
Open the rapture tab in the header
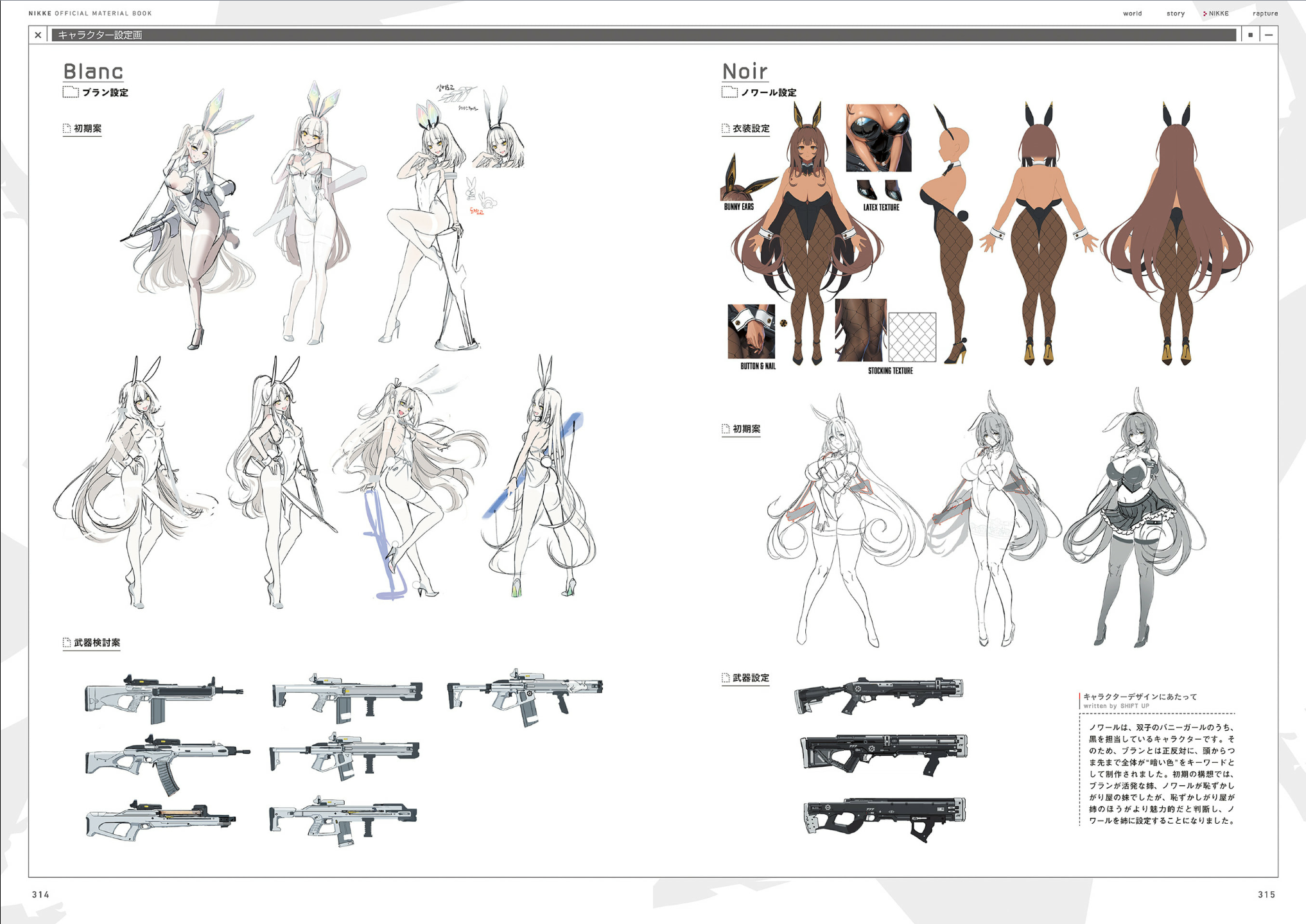1265,13
